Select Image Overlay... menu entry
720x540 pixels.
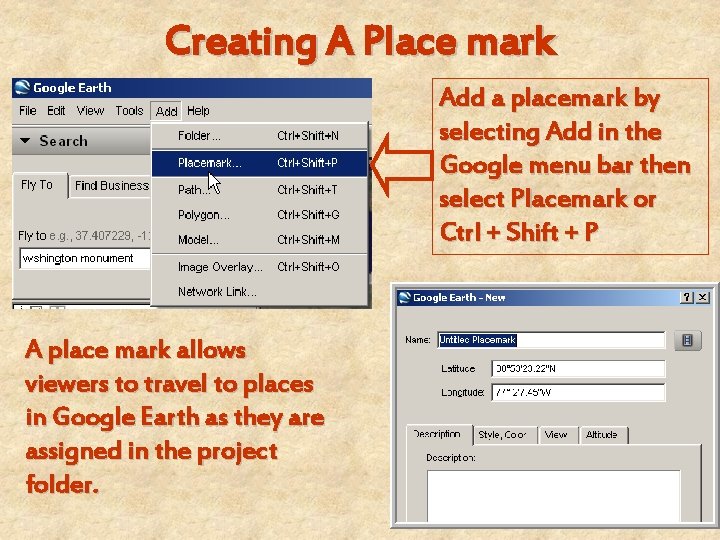260,267
